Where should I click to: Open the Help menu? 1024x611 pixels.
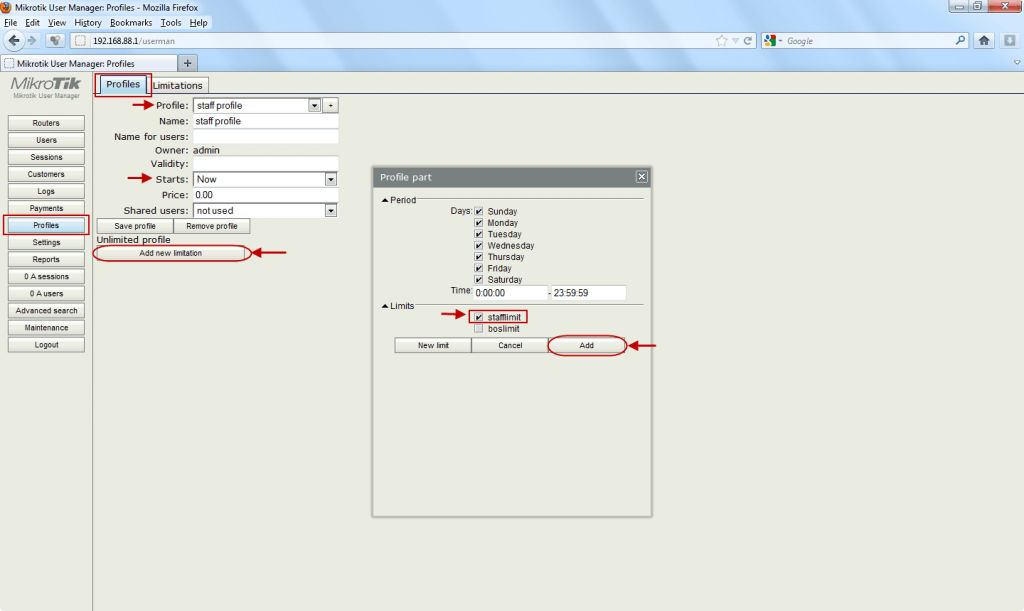tap(199, 23)
